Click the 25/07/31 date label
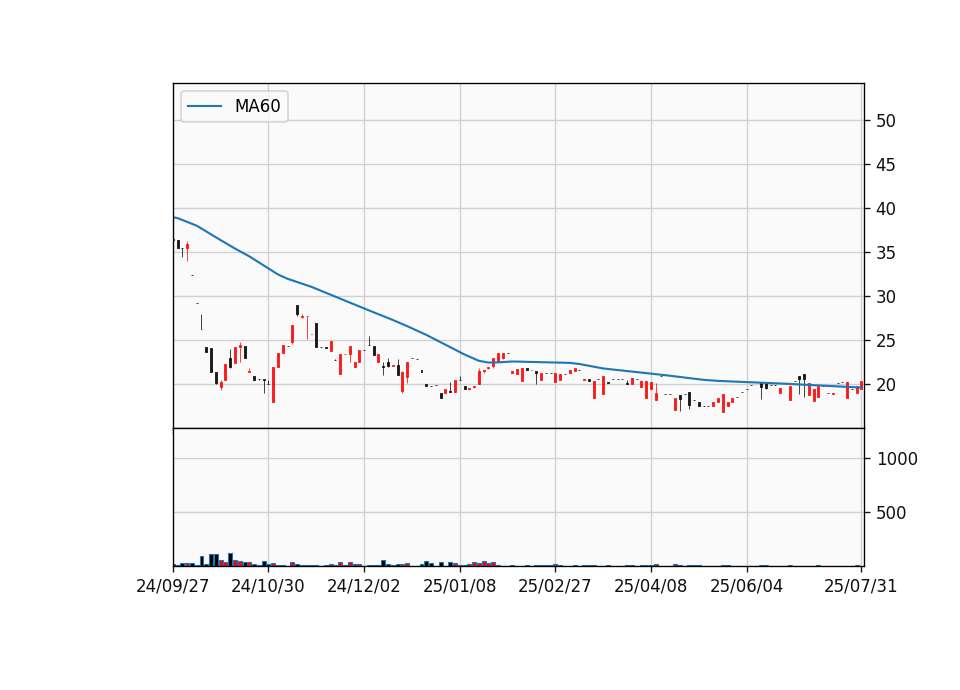Viewport: 960px width, 690px height. 860,586
